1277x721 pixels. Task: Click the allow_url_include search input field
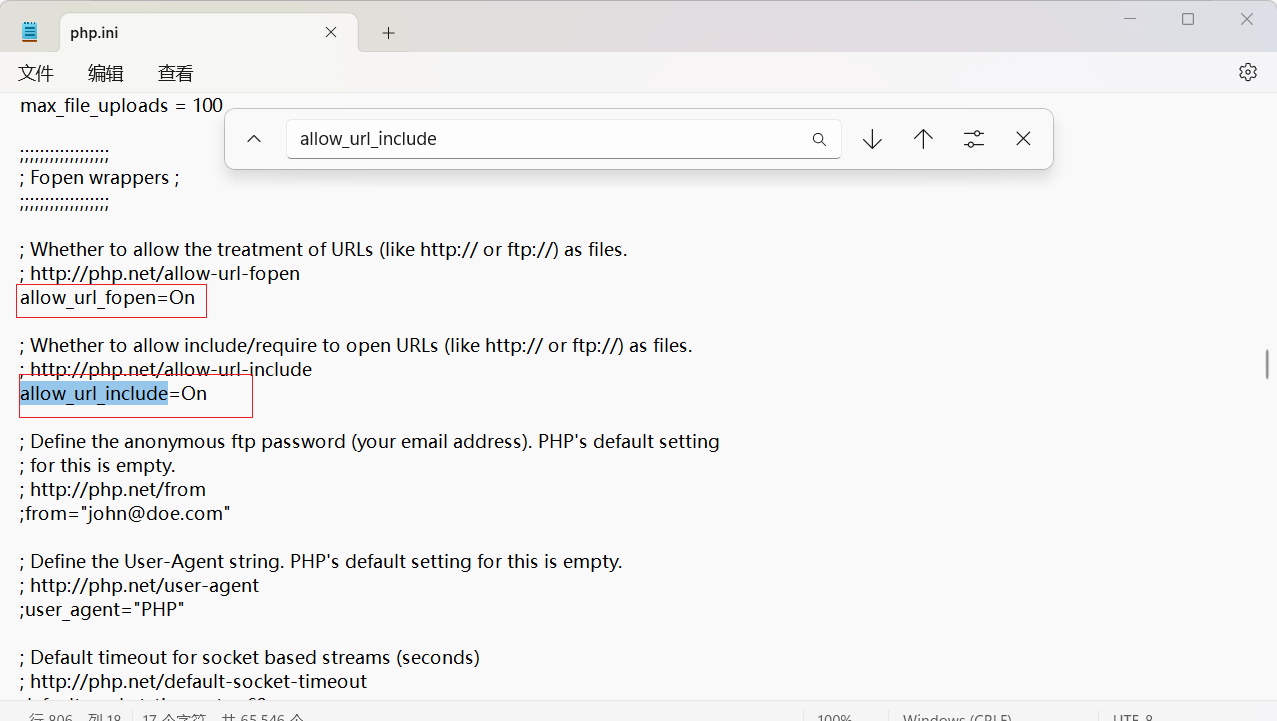click(550, 139)
